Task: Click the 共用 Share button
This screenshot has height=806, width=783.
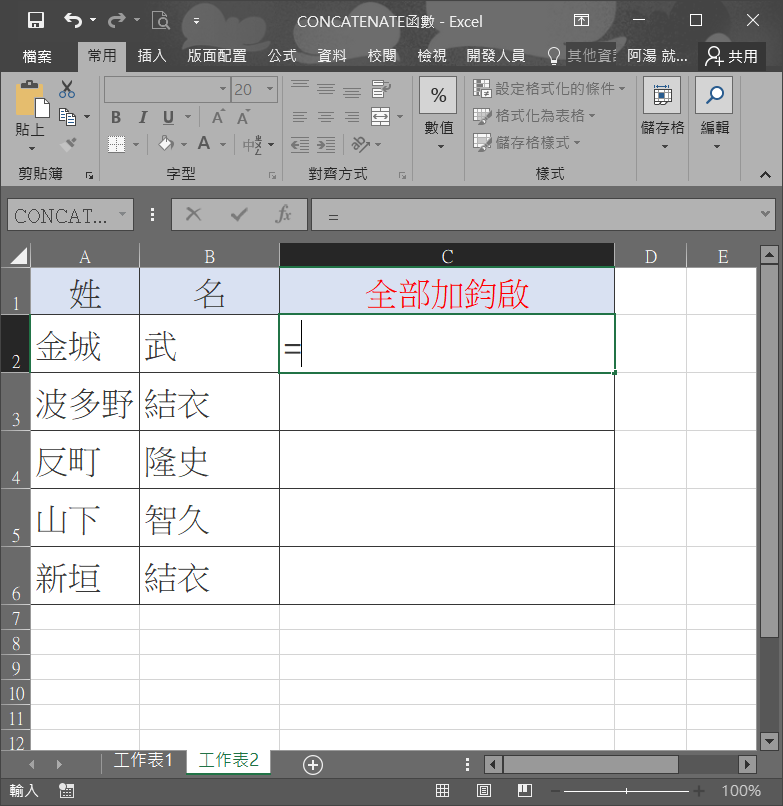Action: click(x=732, y=56)
